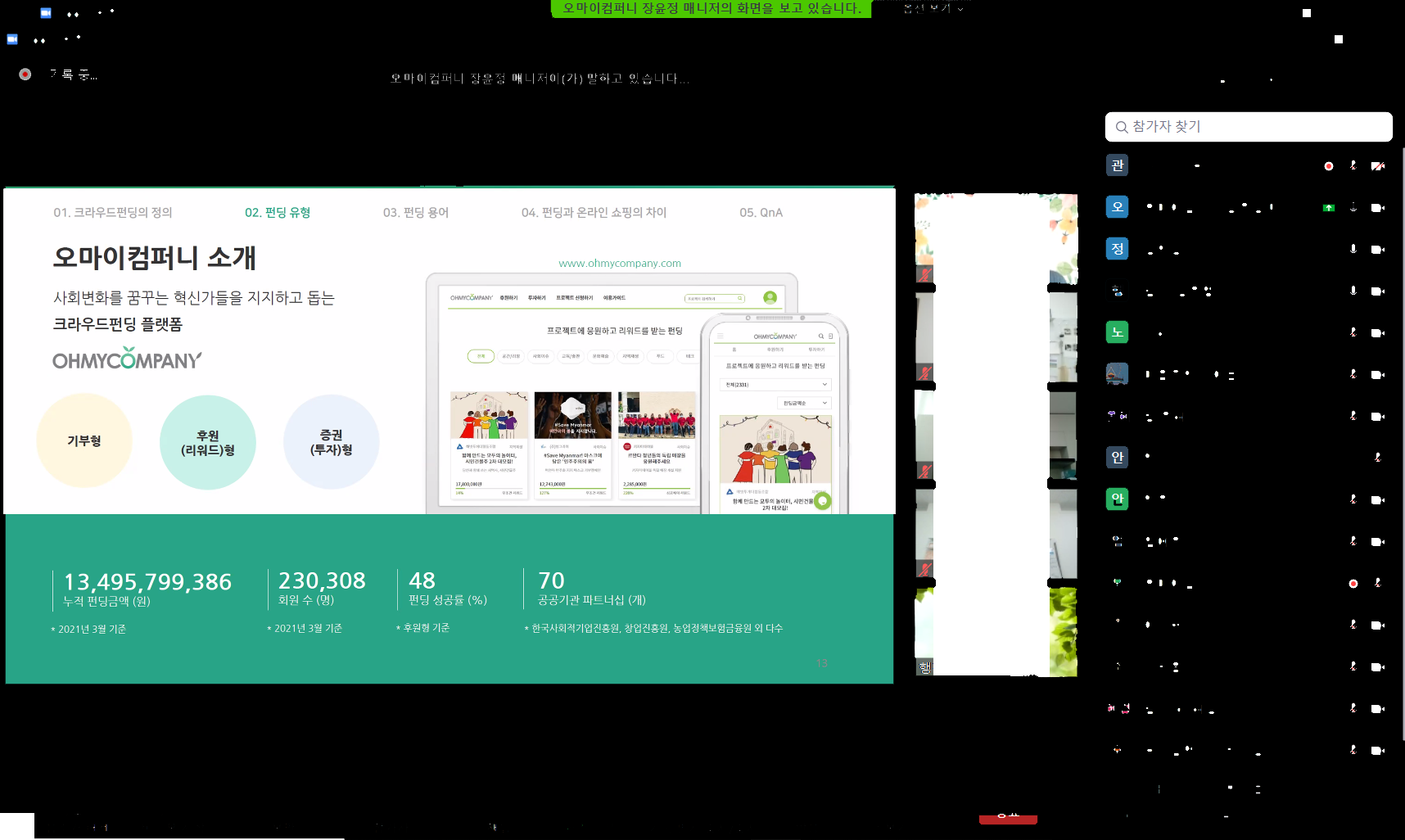Click the www.ohmycompany.com link
The width and height of the screenshot is (1405, 840).
click(x=620, y=264)
